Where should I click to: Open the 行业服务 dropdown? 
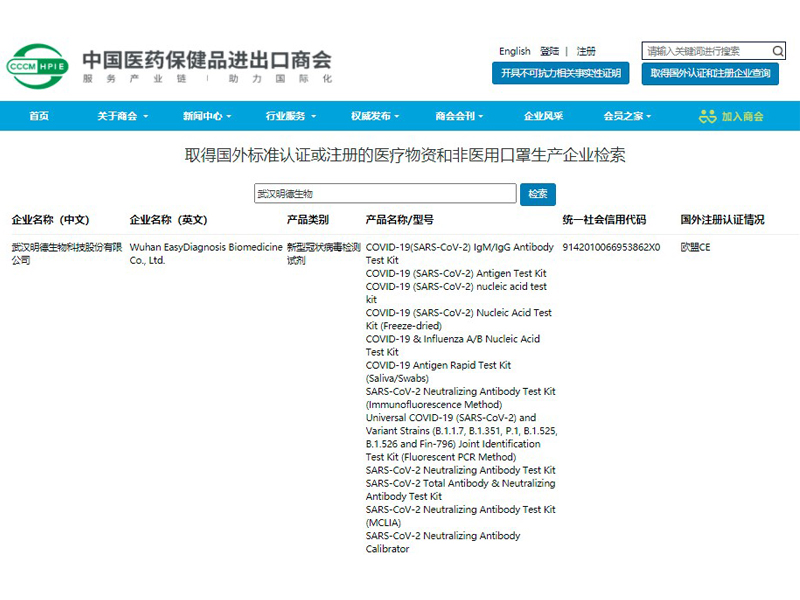click(x=291, y=116)
